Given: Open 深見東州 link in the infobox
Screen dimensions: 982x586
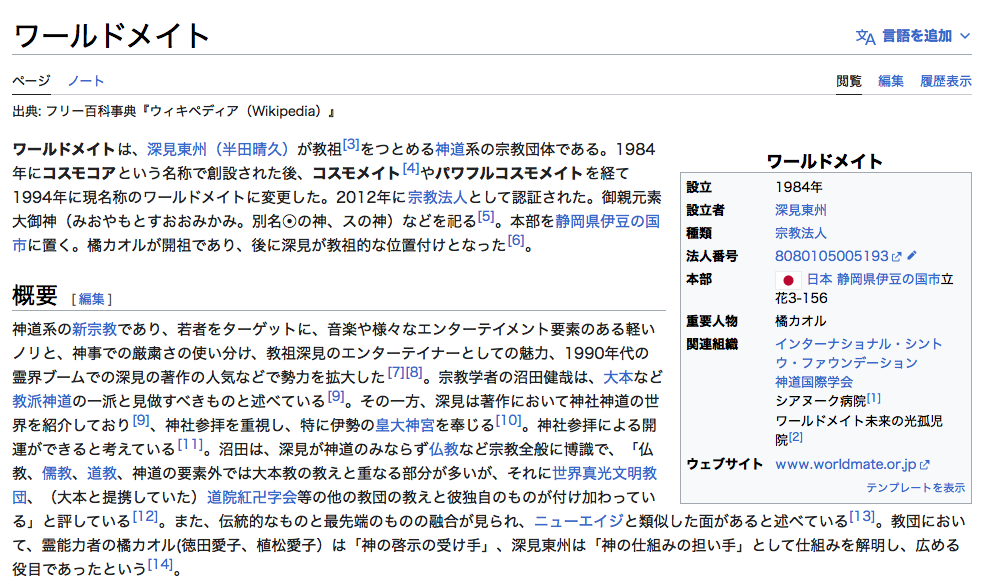Looking at the screenshot, I should [800, 210].
